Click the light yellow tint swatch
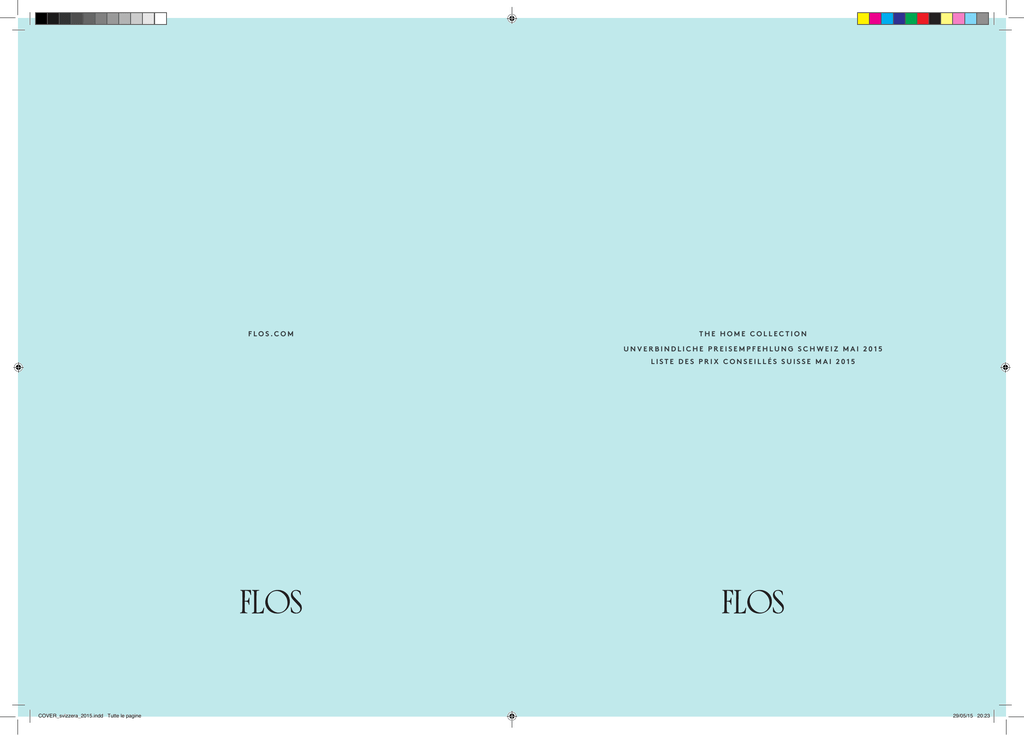Viewport: 1024px width, 735px height. click(x=947, y=19)
